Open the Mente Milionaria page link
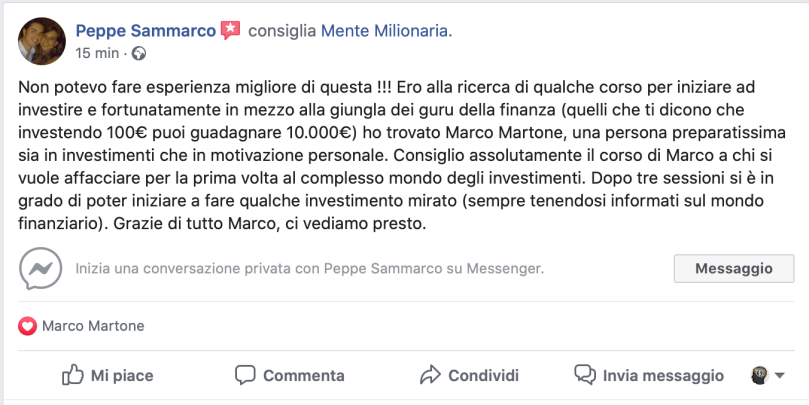 [x=385, y=31]
